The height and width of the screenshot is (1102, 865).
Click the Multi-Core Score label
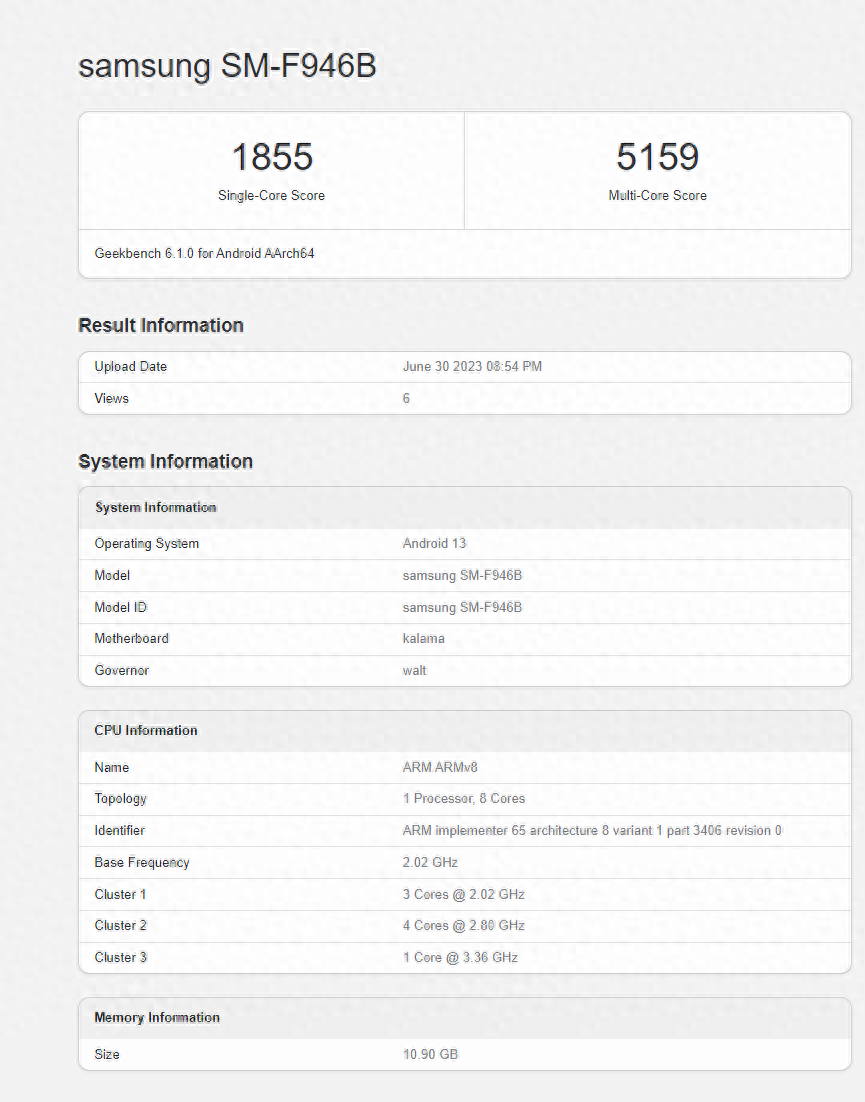(657, 196)
